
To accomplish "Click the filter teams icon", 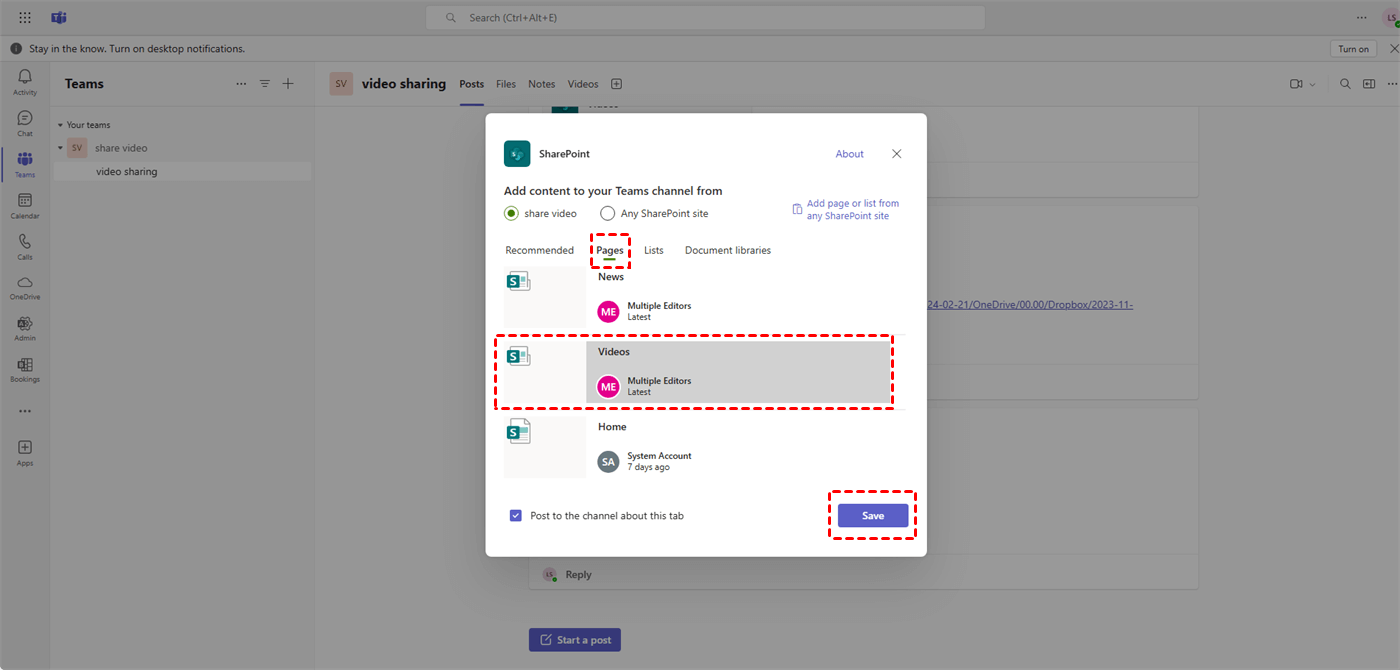I will [265, 84].
